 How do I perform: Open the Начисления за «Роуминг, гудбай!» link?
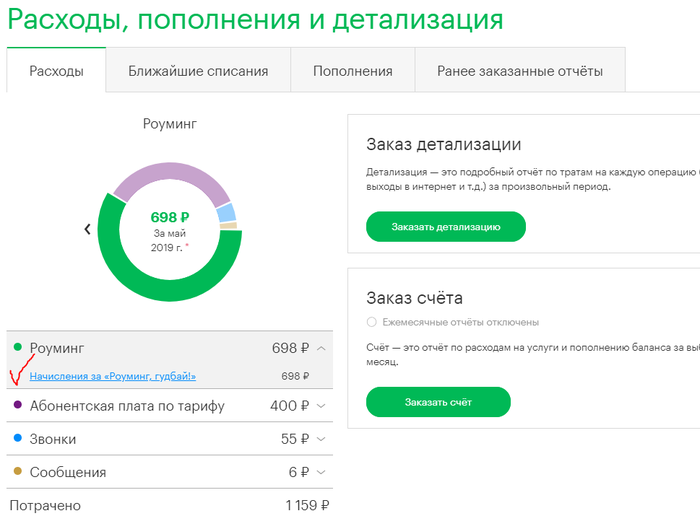(x=113, y=376)
